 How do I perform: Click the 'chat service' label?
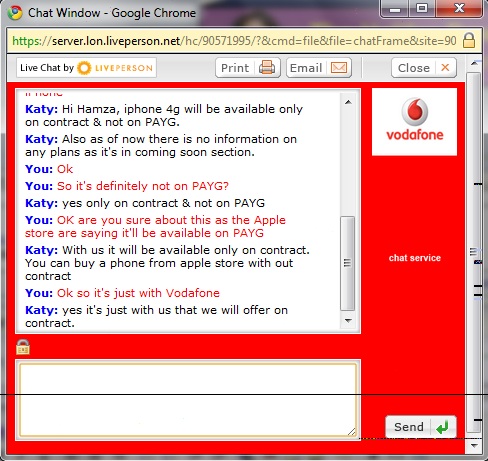point(415,258)
